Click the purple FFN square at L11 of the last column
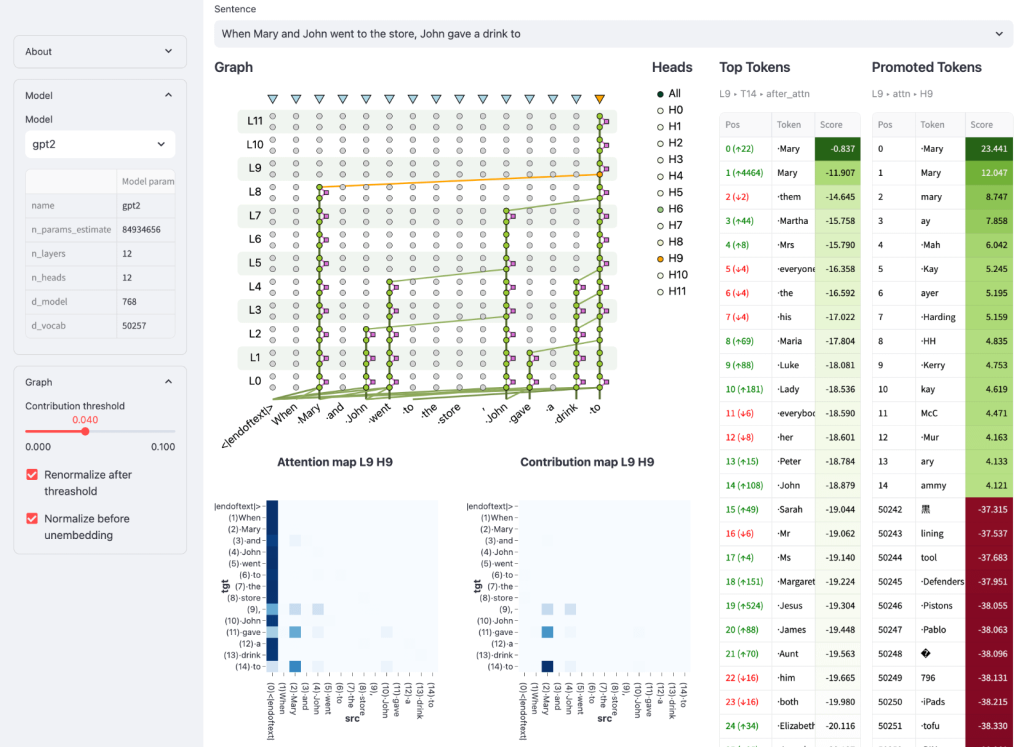1024x747 pixels. pyautogui.click(x=606, y=121)
